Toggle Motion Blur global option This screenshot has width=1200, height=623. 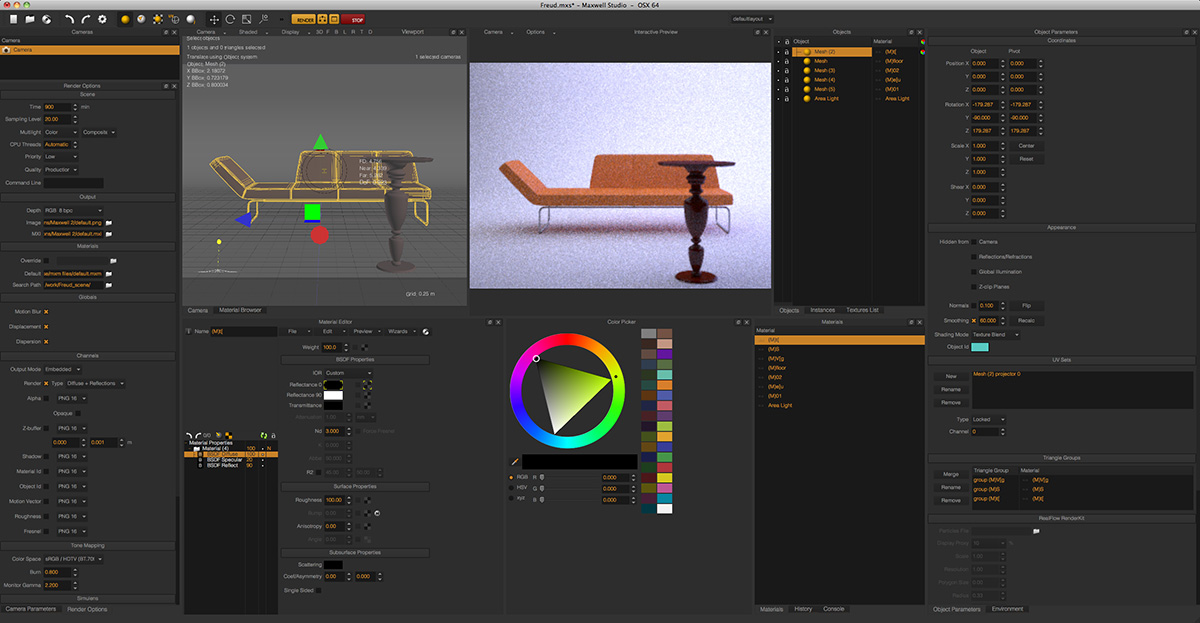click(46, 312)
